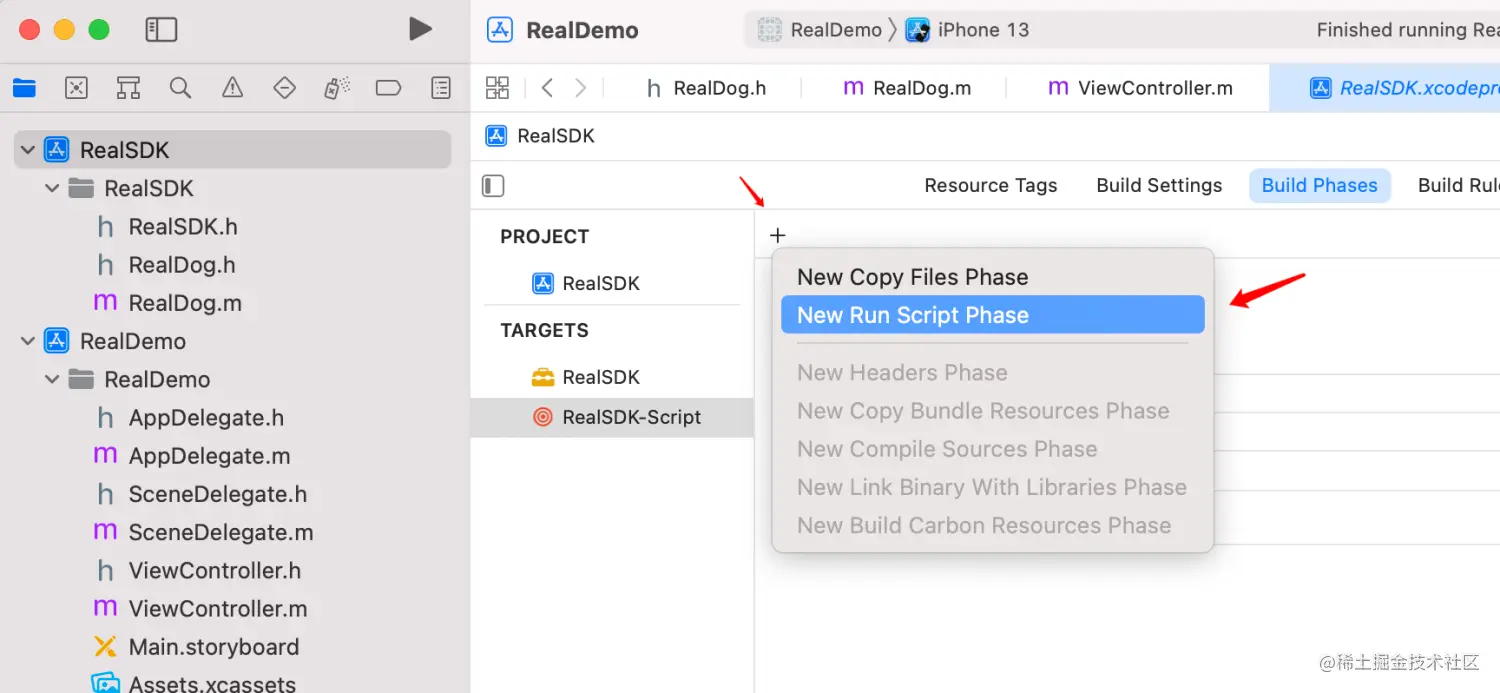This screenshot has width=1500, height=693.
Task: Switch to the Build Settings tab
Action: (1159, 186)
